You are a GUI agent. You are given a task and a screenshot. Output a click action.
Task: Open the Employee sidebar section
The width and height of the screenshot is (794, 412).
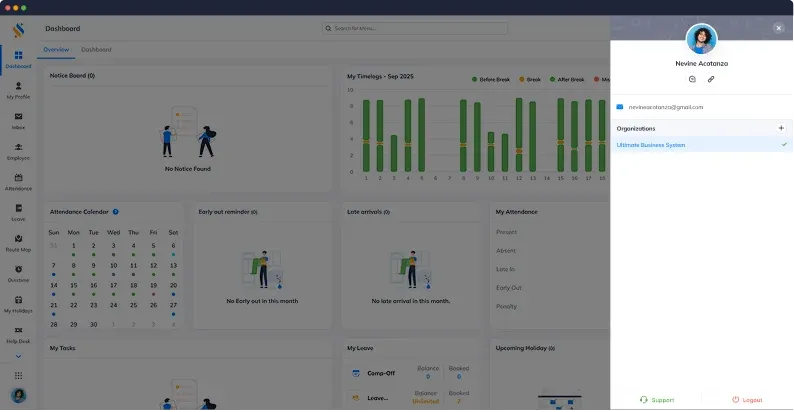point(18,151)
